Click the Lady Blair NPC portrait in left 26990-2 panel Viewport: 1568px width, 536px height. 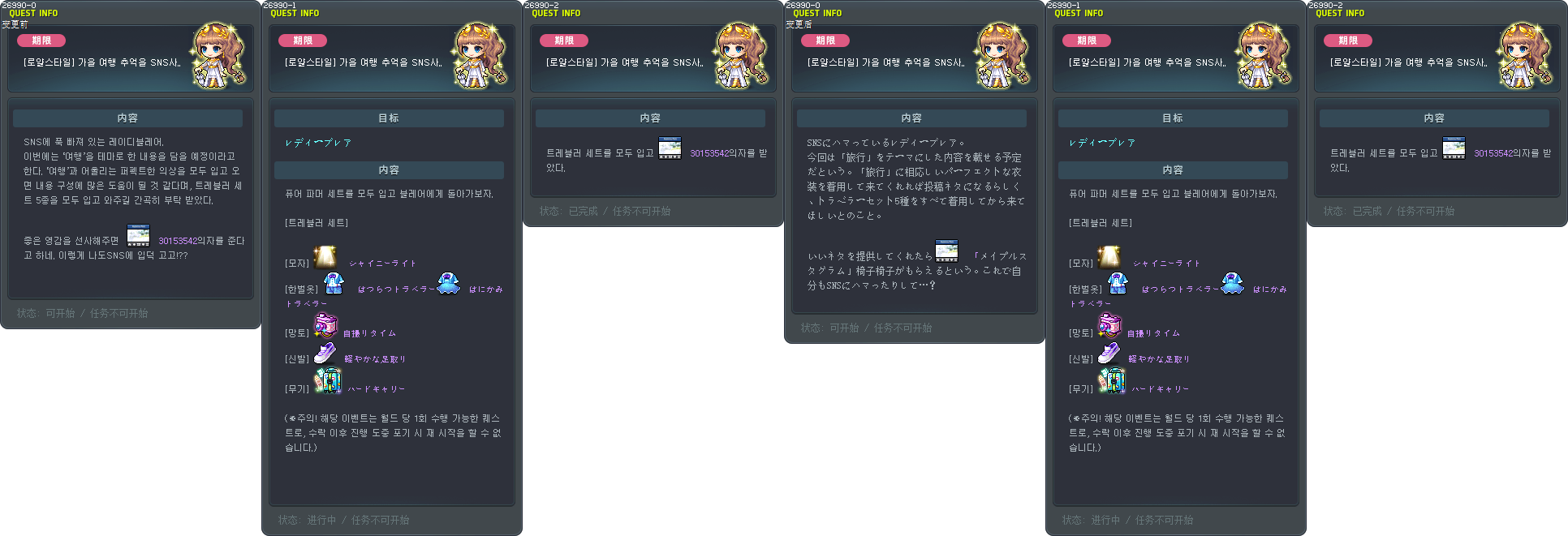point(742,55)
